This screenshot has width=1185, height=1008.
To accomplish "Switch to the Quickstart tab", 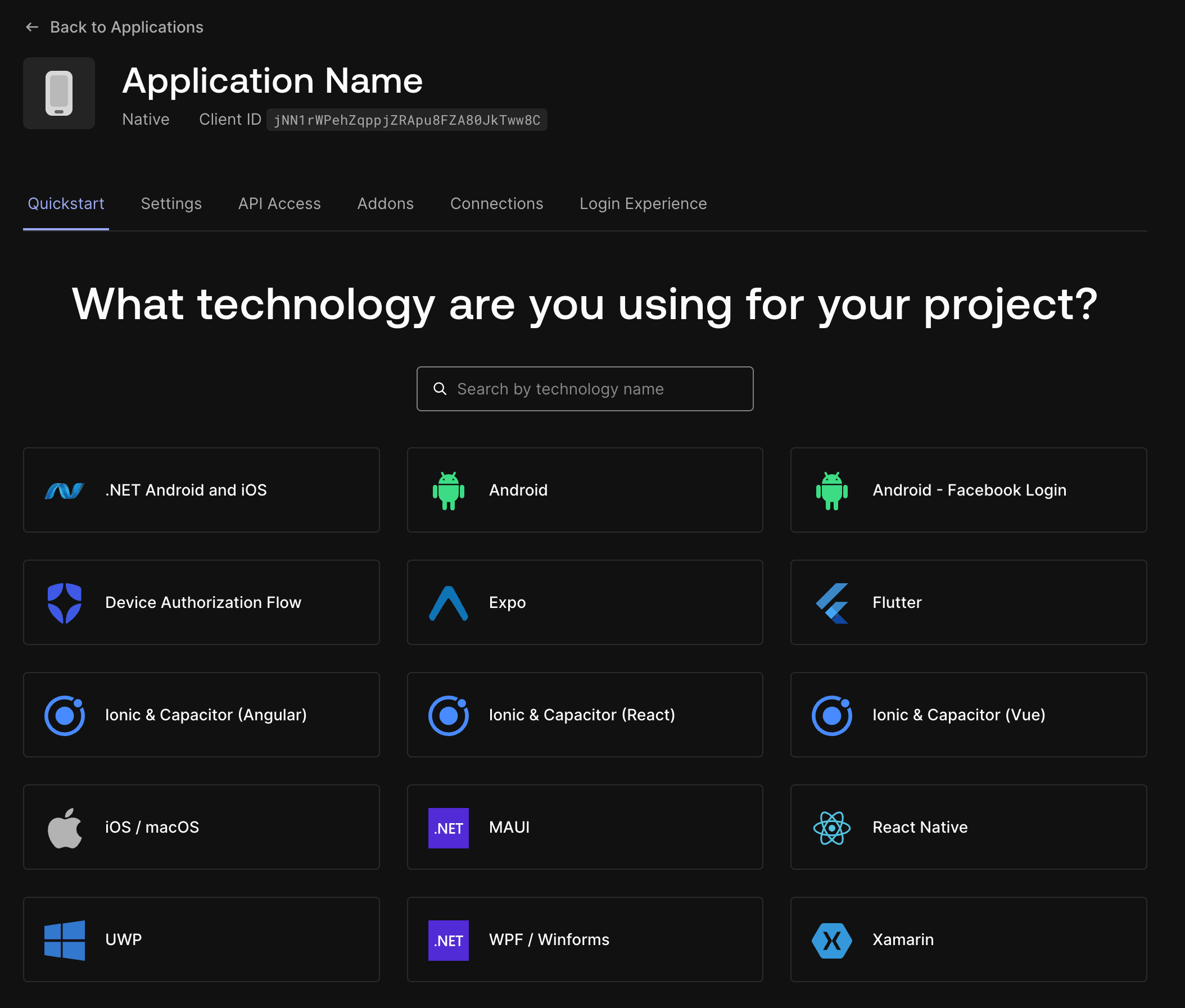I will pyautogui.click(x=66, y=203).
